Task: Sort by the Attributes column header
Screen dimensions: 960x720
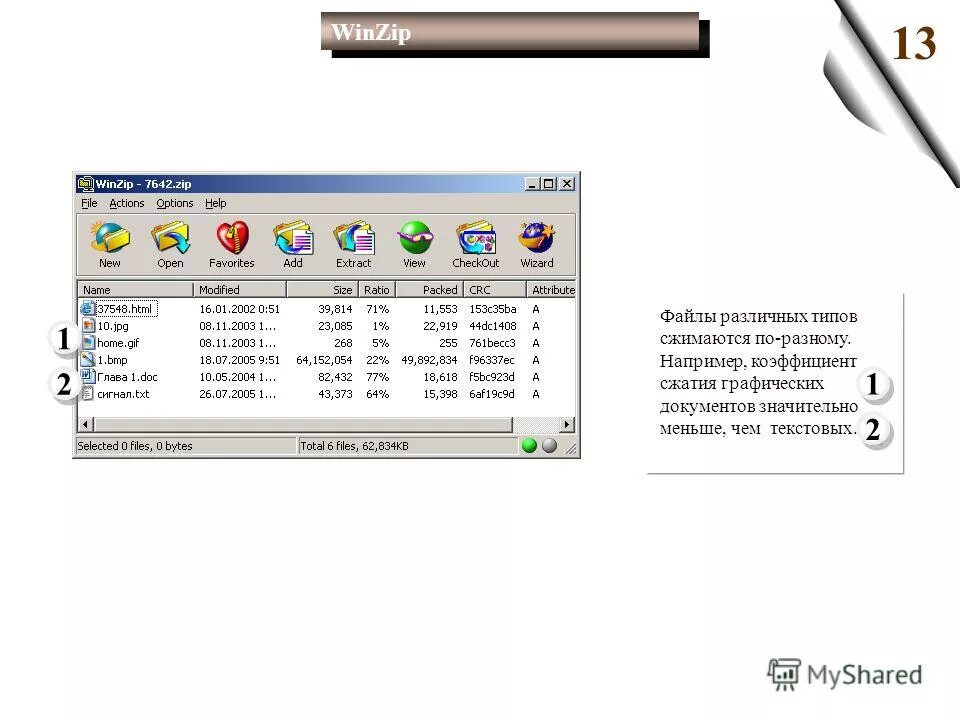Action: [x=551, y=290]
